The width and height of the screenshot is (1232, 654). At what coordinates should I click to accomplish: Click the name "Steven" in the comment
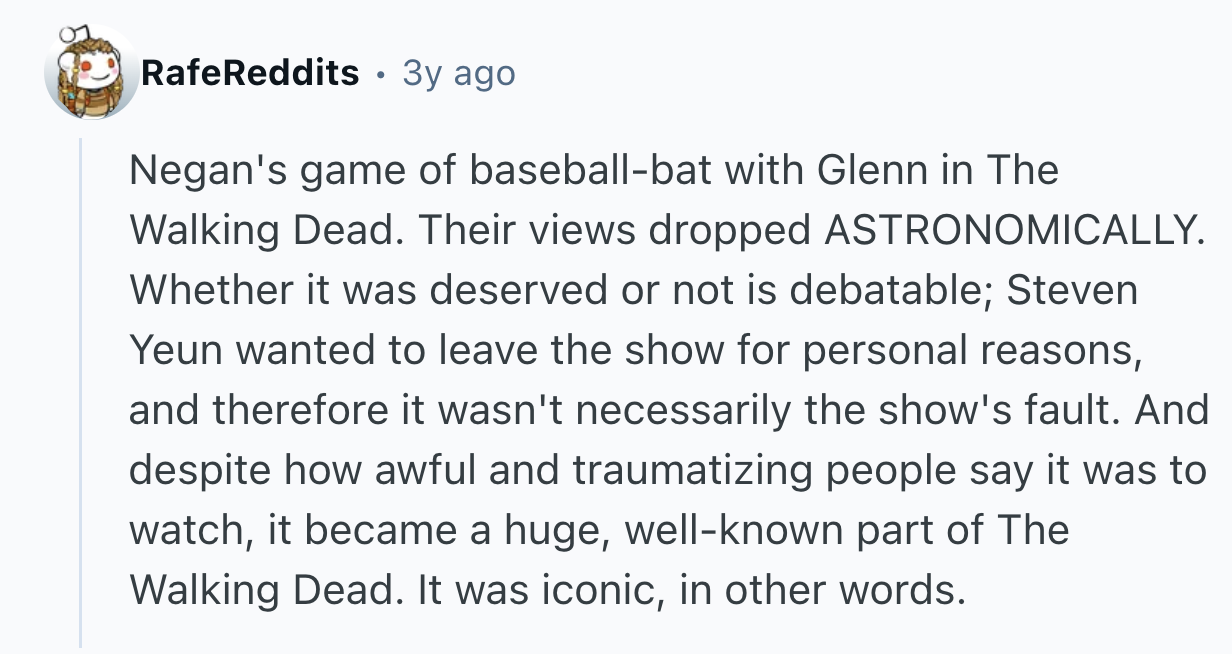[x=1071, y=290]
